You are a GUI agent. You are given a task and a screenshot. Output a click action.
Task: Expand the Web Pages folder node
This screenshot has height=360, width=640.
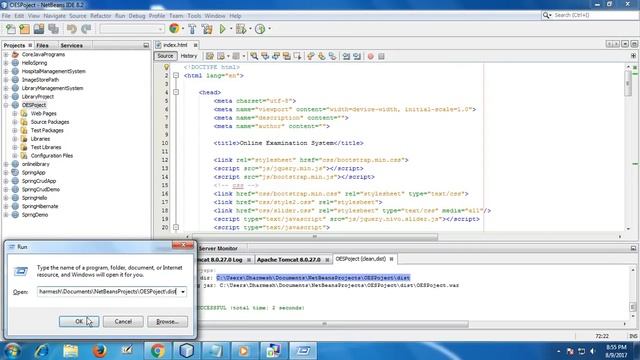coord(15,113)
